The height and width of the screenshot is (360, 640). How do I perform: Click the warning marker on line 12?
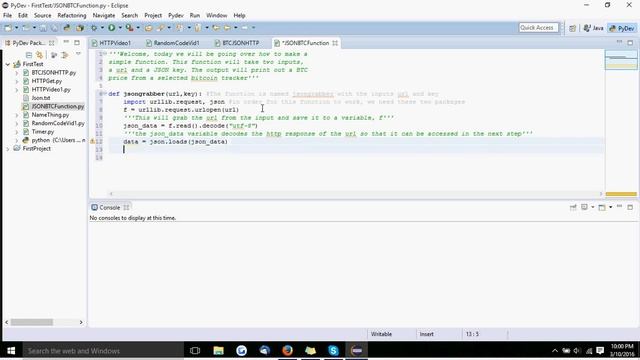click(92, 142)
